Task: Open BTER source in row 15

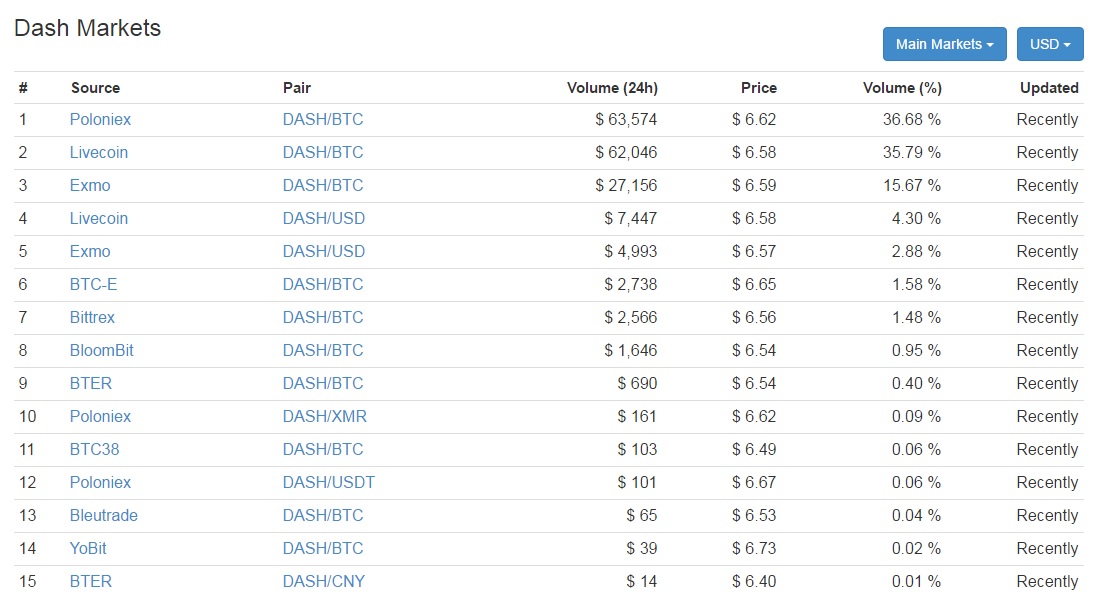Action: click(90, 582)
